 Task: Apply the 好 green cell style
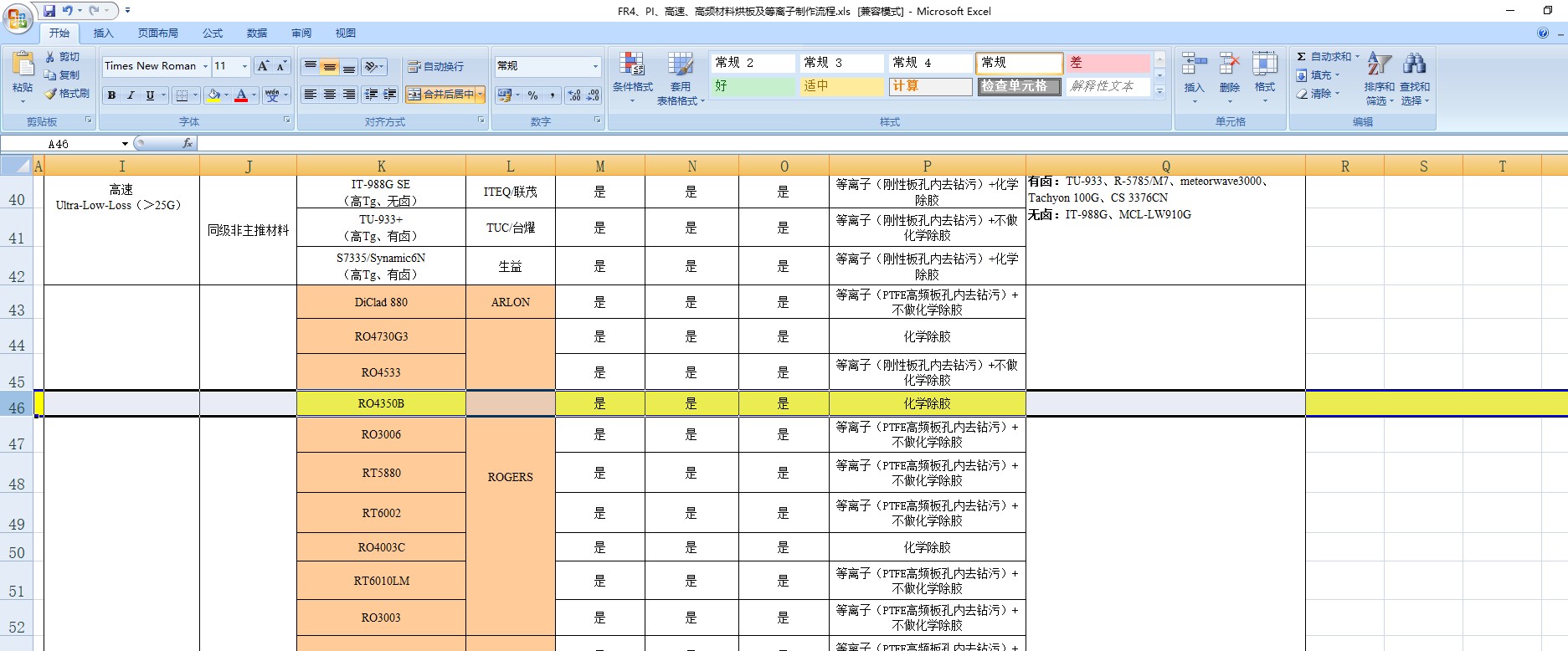[x=753, y=86]
